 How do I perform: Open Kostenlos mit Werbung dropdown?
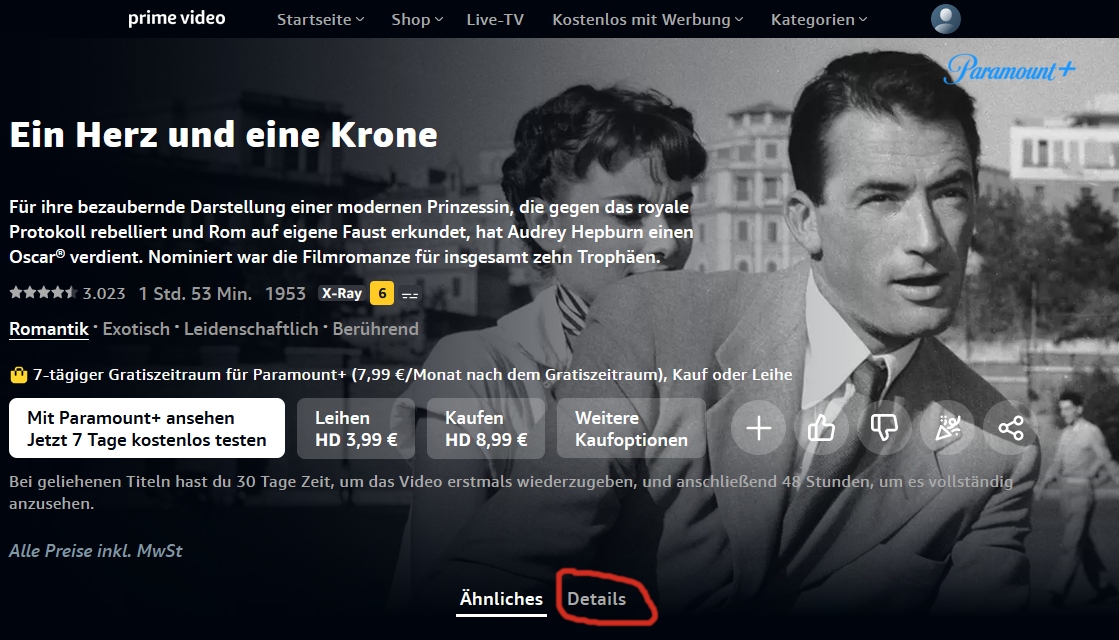[647, 20]
